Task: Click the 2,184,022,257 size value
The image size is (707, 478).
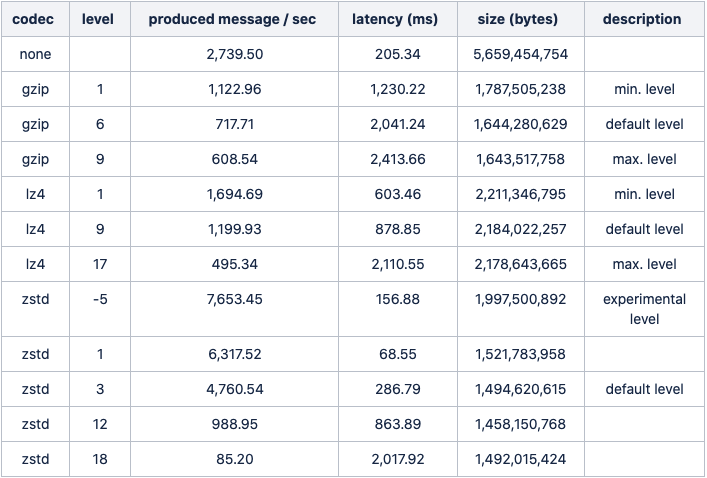Action: (520, 229)
